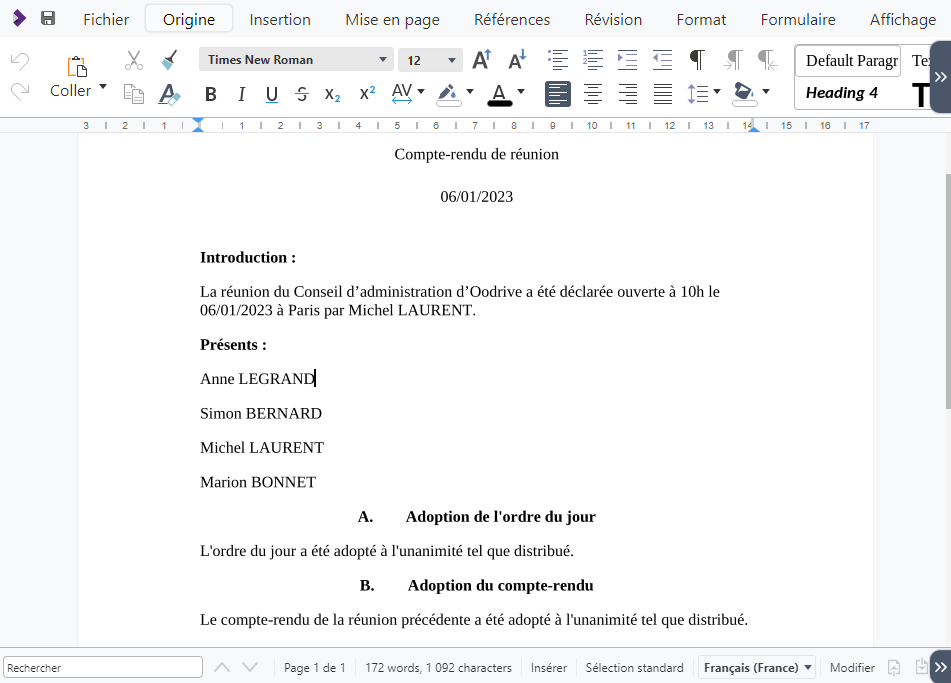Click the font color swatch button
The height and width of the screenshot is (683, 951).
click(500, 94)
